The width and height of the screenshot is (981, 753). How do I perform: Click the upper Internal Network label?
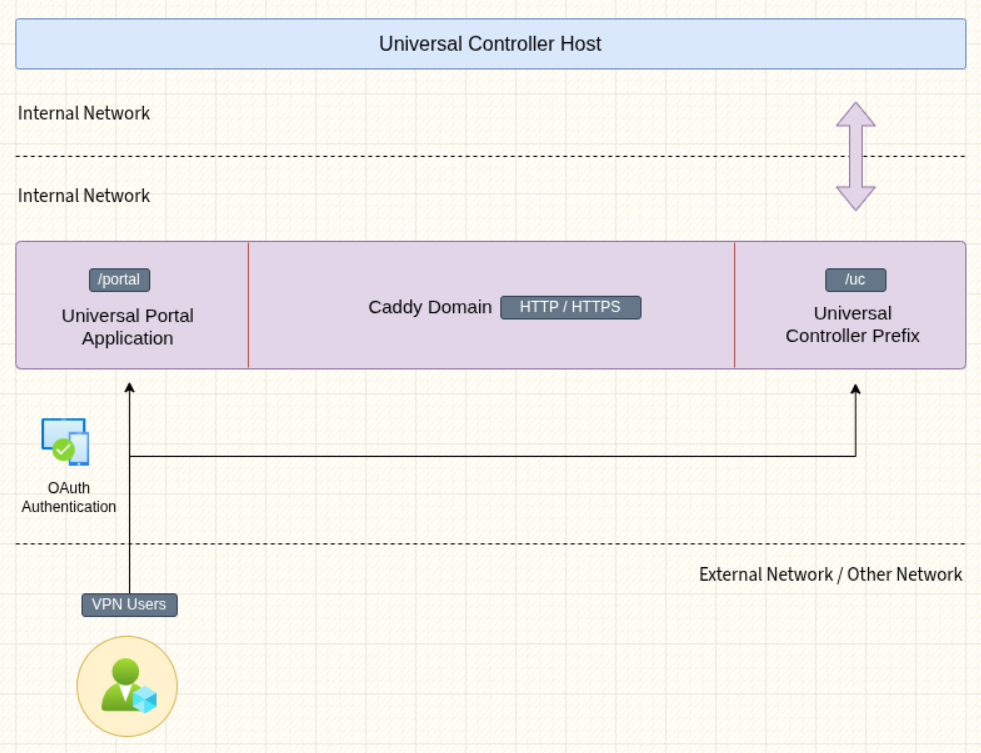(84, 113)
